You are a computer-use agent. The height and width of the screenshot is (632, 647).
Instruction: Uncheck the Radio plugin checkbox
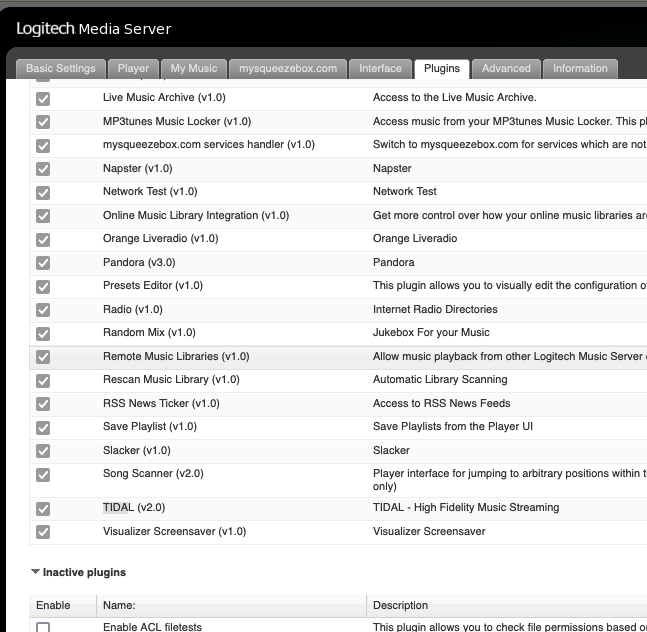pyautogui.click(x=43, y=310)
